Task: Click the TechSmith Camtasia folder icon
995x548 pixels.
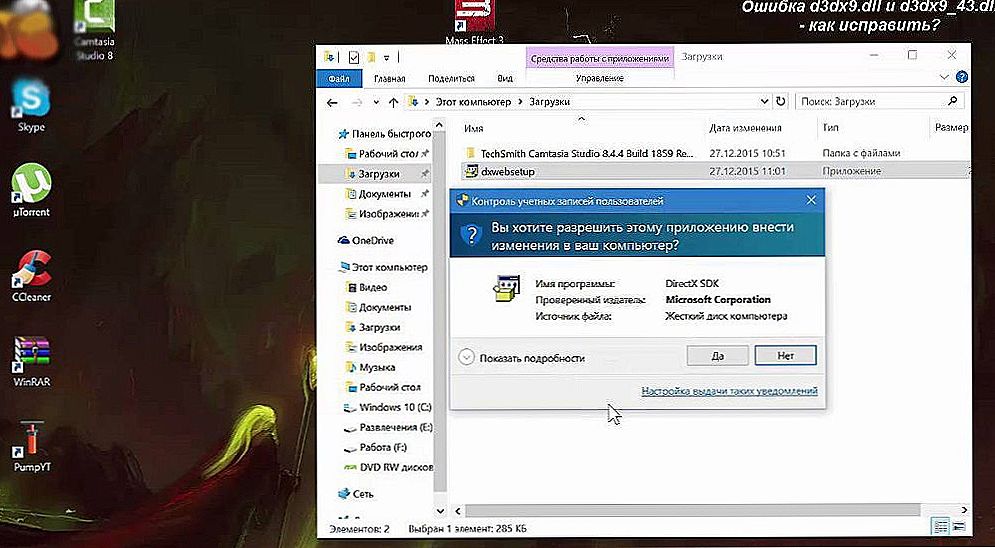Action: pyautogui.click(x=470, y=153)
